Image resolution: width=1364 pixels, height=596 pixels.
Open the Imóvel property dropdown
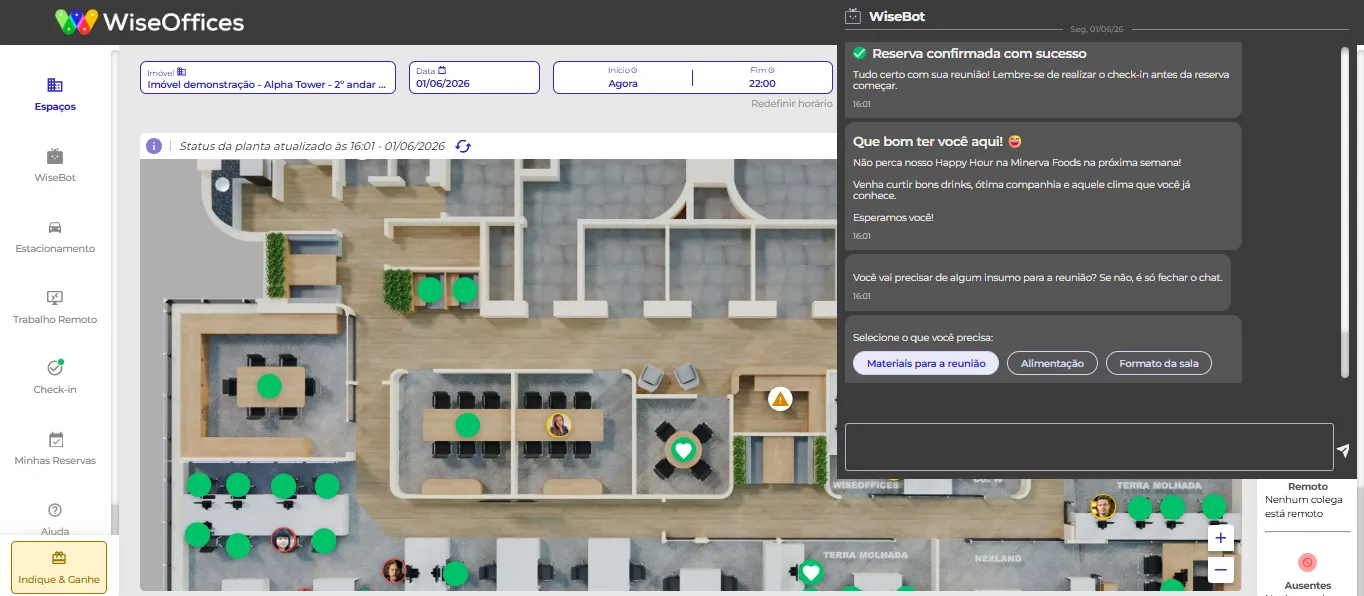click(268, 78)
